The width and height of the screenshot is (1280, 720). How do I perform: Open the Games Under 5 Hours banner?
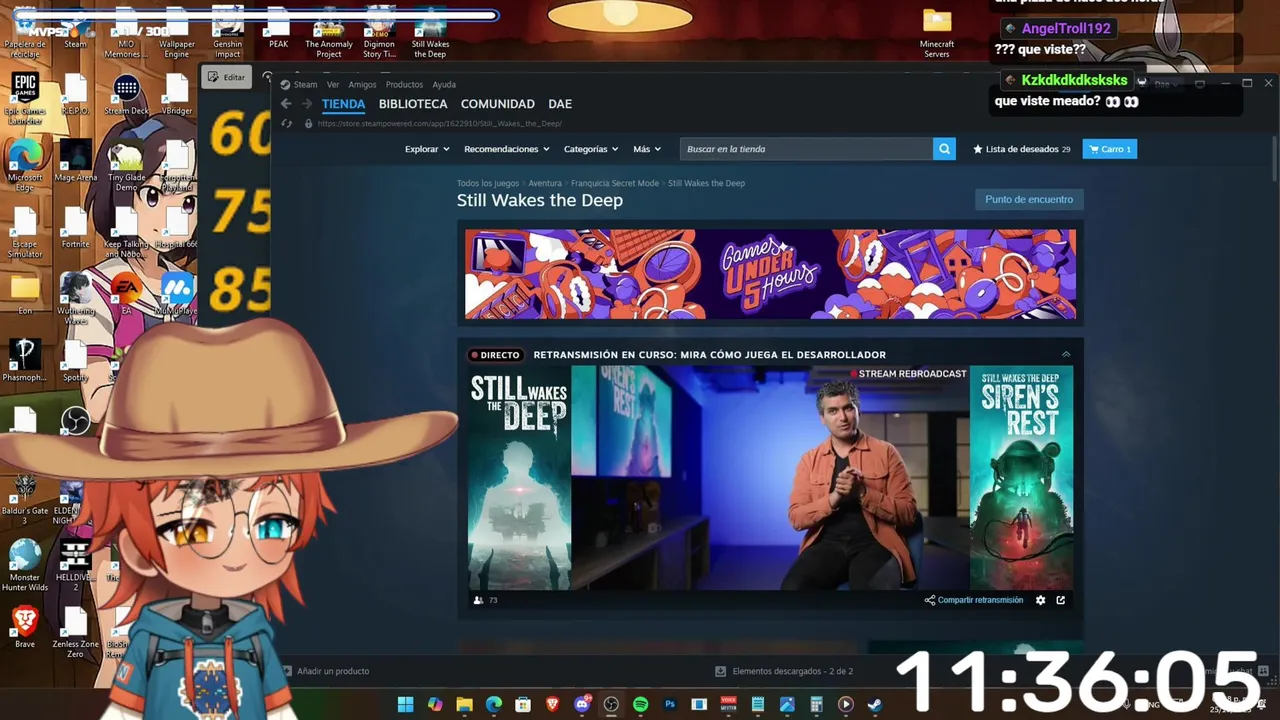(x=770, y=274)
